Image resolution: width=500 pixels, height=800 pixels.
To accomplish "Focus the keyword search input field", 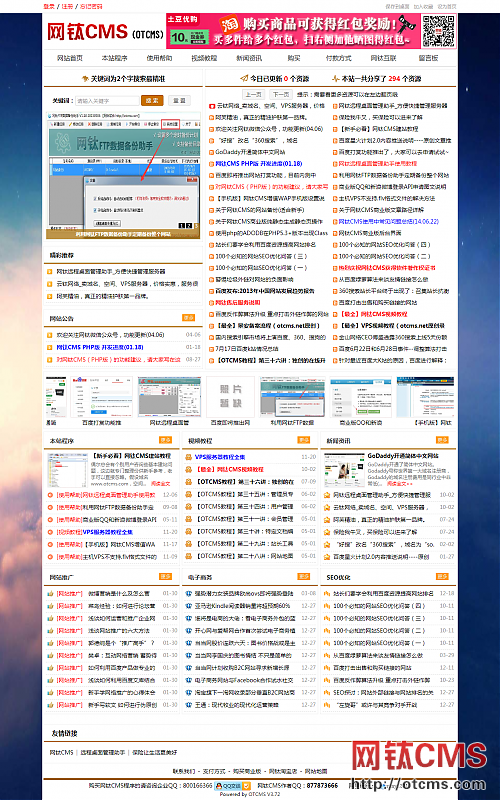I will (107, 101).
